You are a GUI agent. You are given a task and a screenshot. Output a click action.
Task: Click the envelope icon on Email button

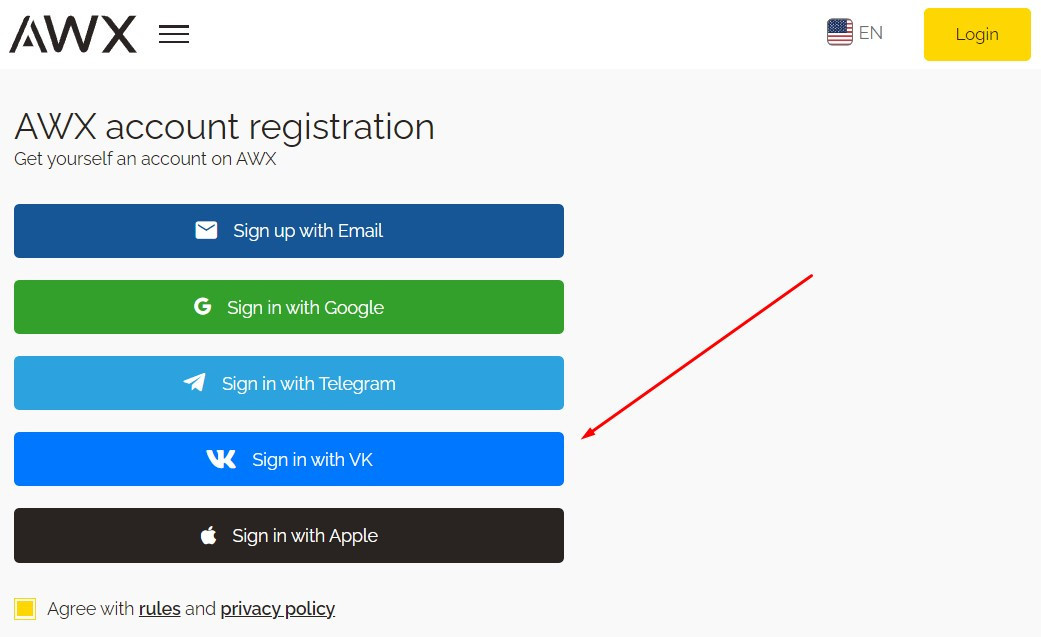[206, 231]
